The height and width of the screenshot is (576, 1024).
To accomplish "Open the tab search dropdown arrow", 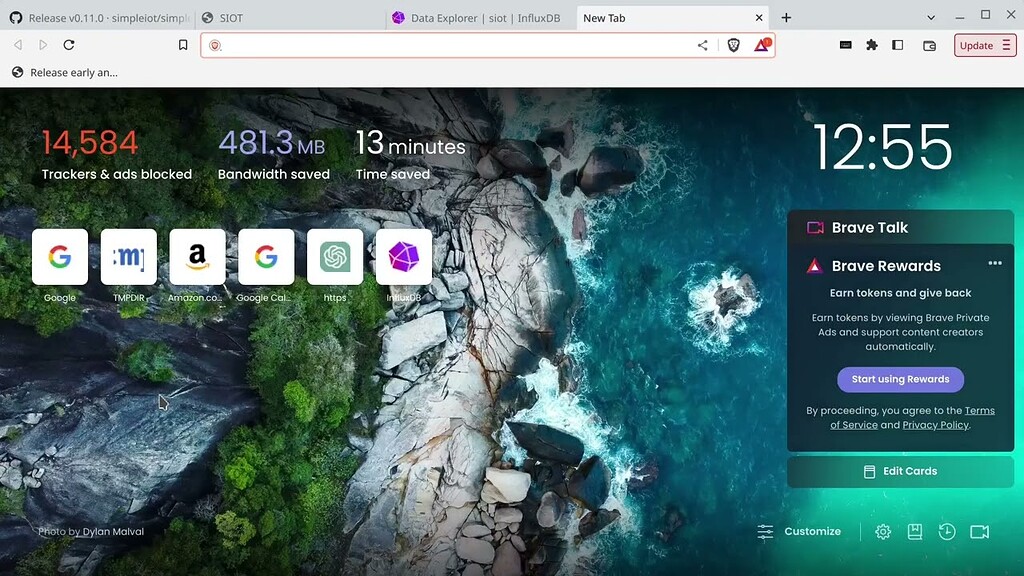I will coord(931,17).
